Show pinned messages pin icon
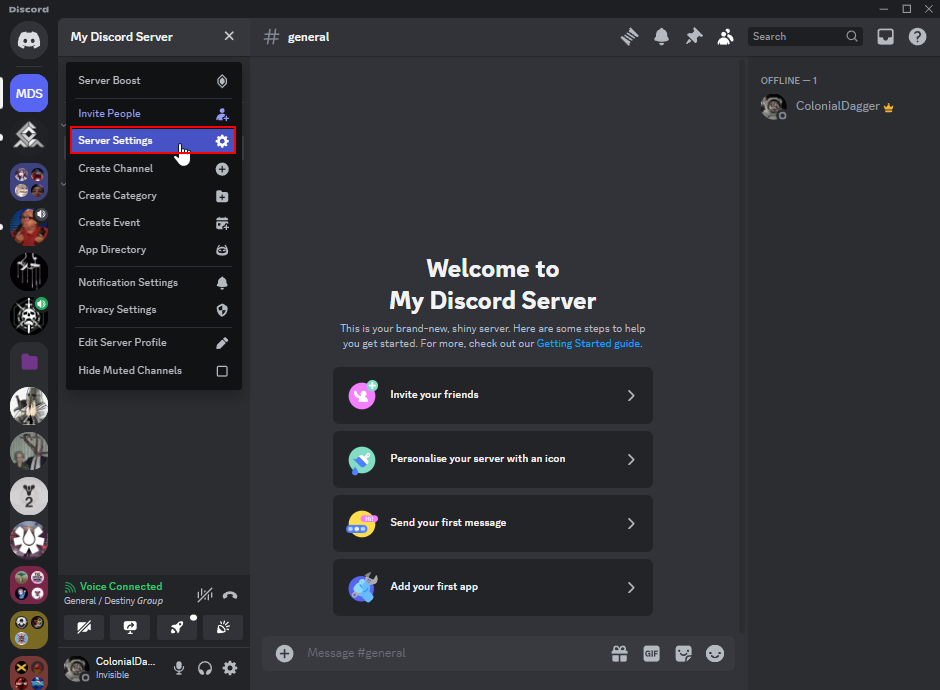 coord(694,37)
